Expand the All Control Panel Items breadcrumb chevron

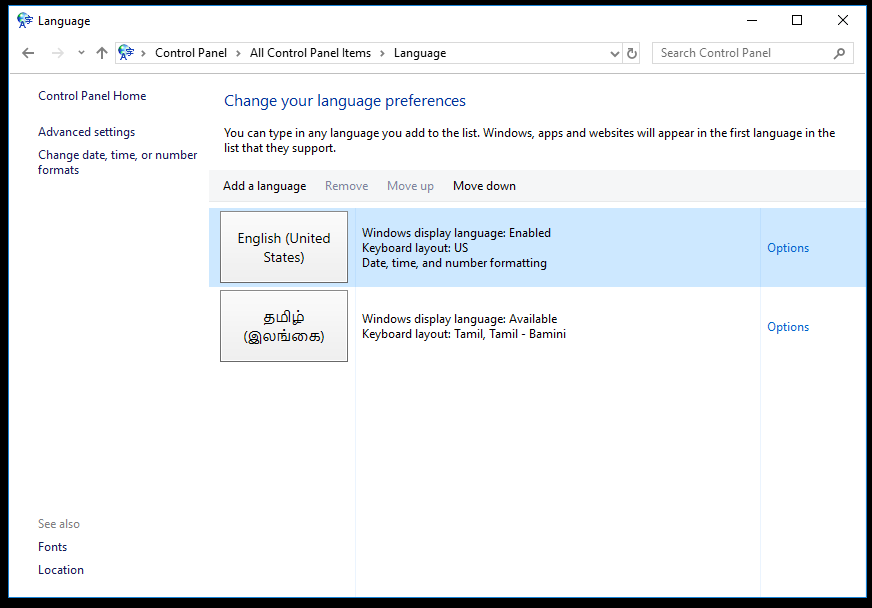tap(384, 52)
